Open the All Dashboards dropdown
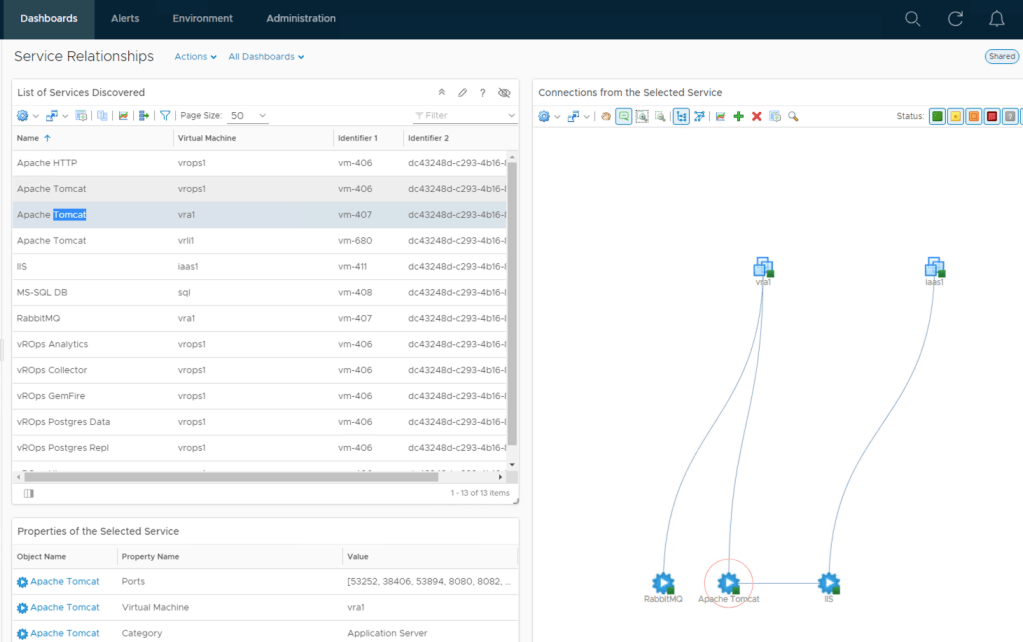This screenshot has width=1023, height=642. click(266, 57)
